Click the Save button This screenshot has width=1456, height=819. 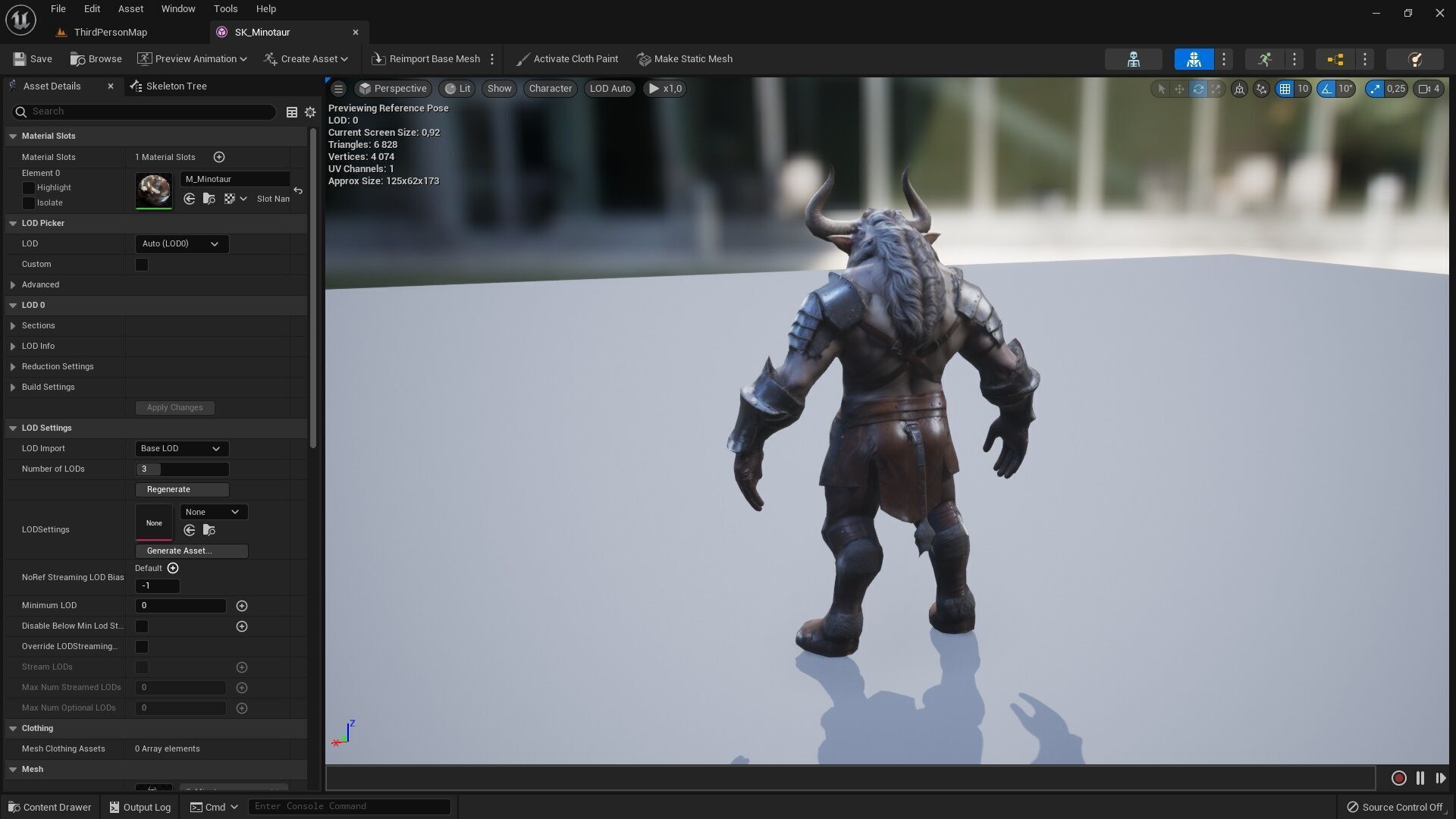[x=33, y=59]
